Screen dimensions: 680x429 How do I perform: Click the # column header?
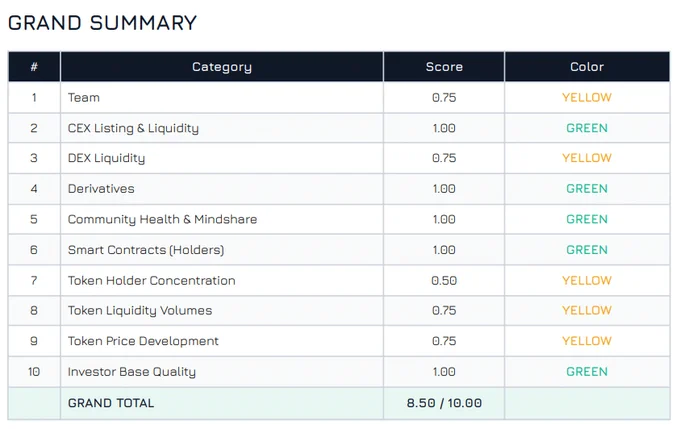34,67
